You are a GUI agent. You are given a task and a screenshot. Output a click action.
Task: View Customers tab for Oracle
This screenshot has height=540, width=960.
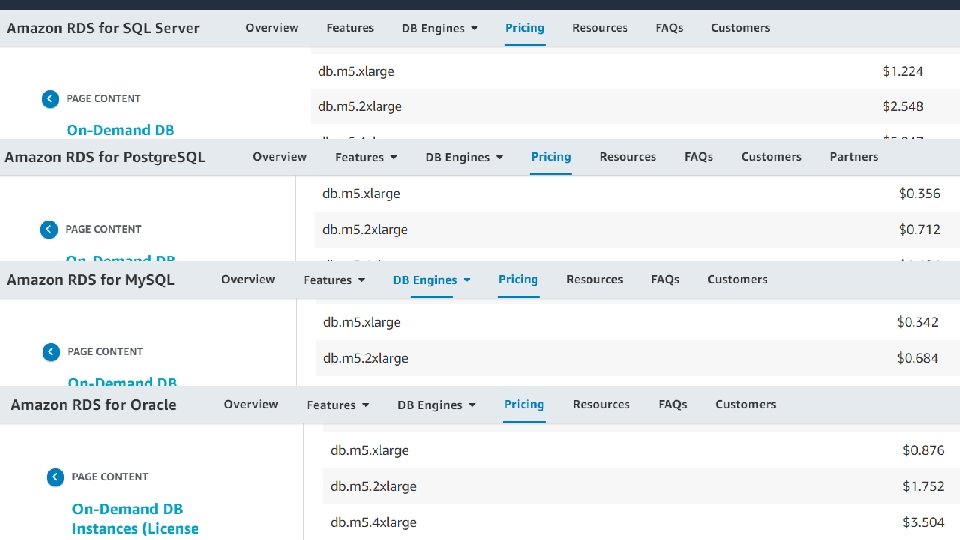pos(746,405)
